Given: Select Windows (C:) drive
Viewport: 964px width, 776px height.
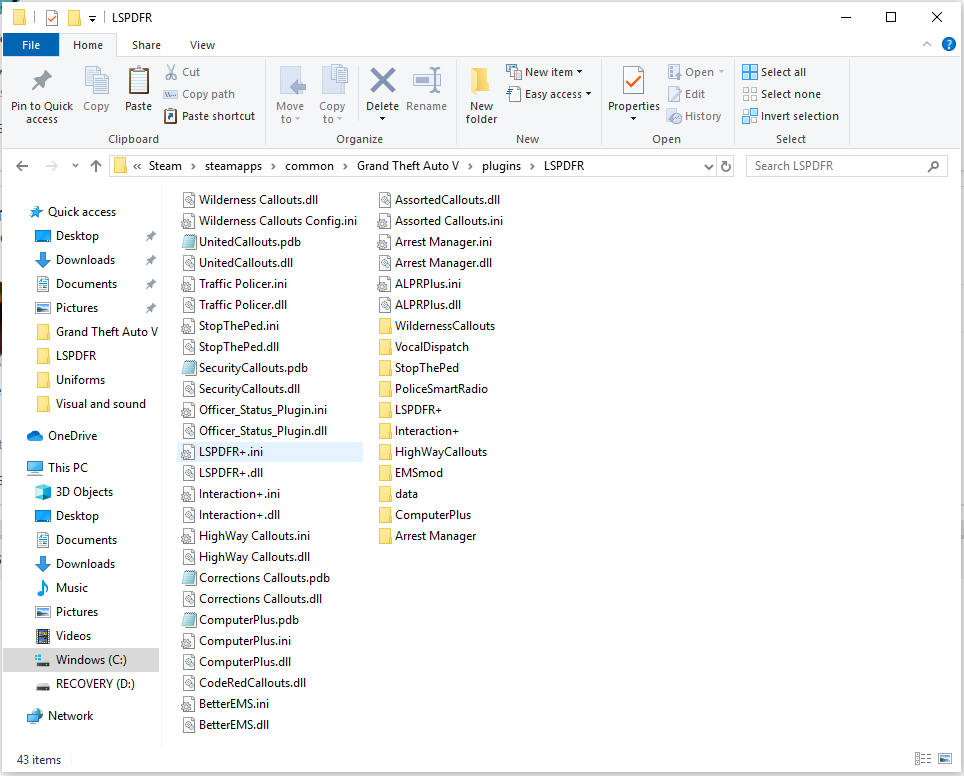Looking at the screenshot, I should pyautogui.click(x=81, y=660).
